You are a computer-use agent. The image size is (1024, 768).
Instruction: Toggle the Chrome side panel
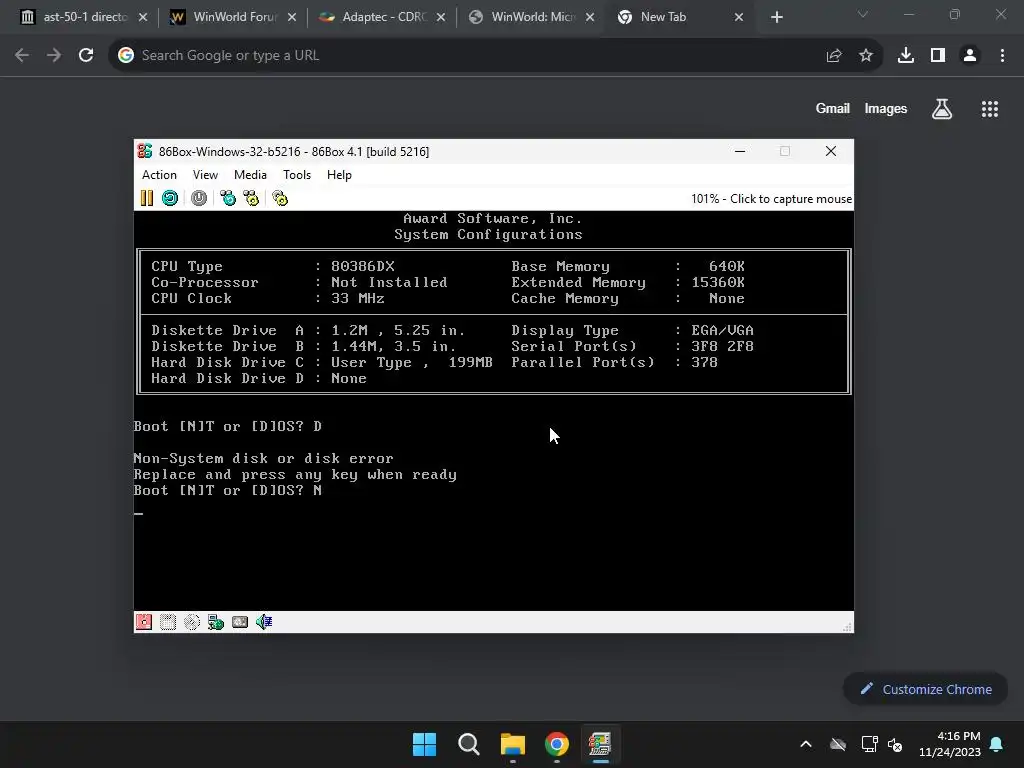[938, 56]
